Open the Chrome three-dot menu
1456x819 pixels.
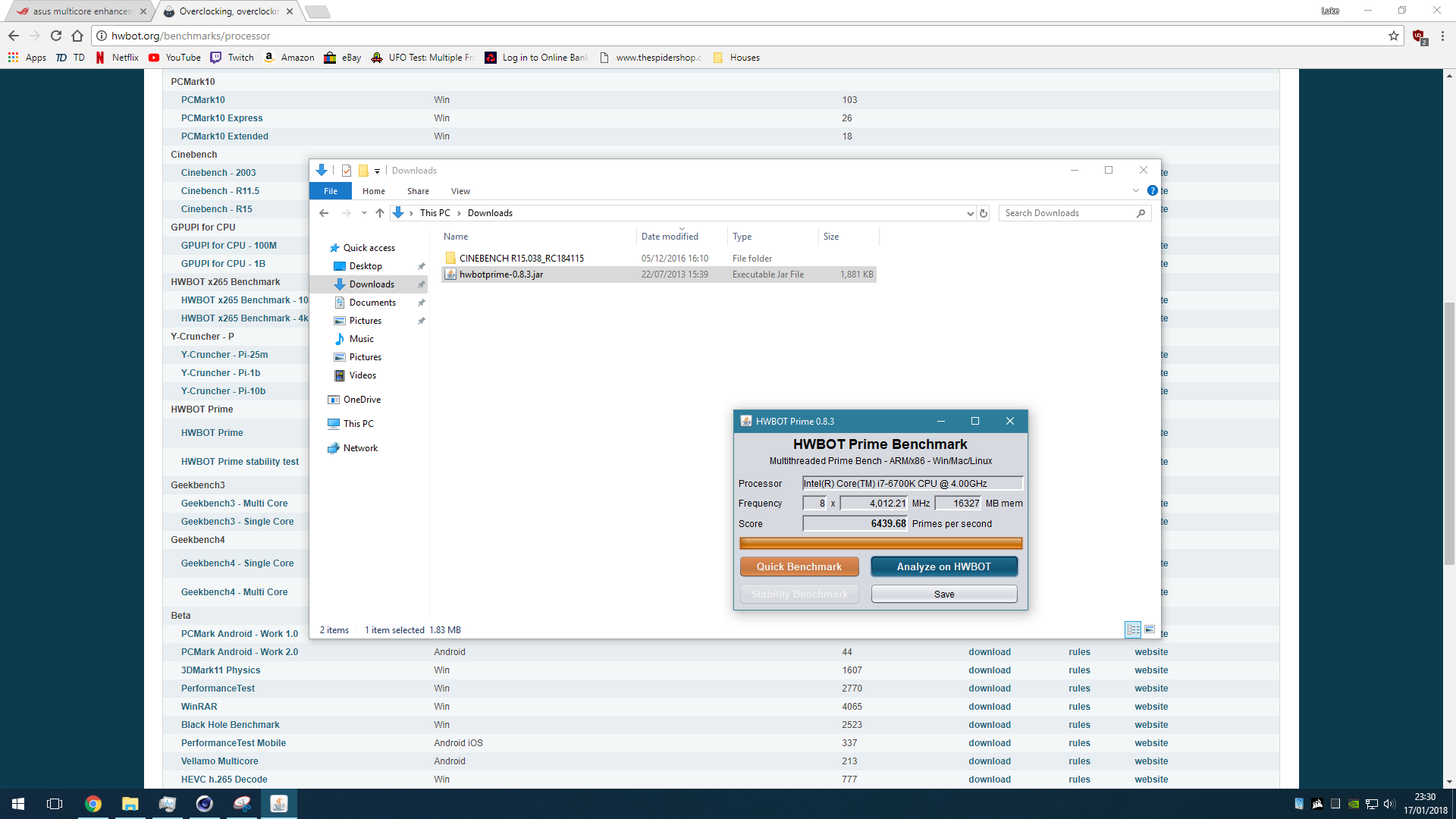[1442, 36]
